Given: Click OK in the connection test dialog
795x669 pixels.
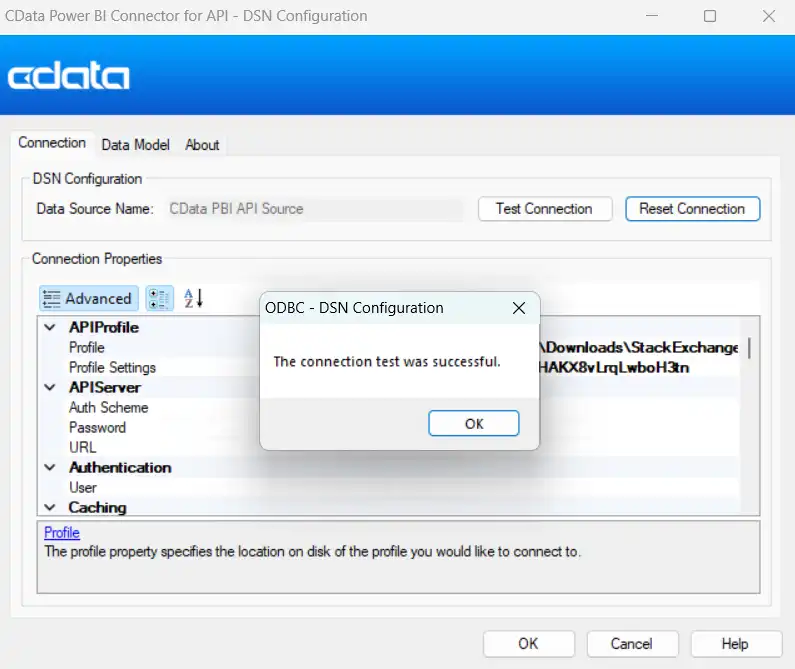Looking at the screenshot, I should pyautogui.click(x=474, y=424).
